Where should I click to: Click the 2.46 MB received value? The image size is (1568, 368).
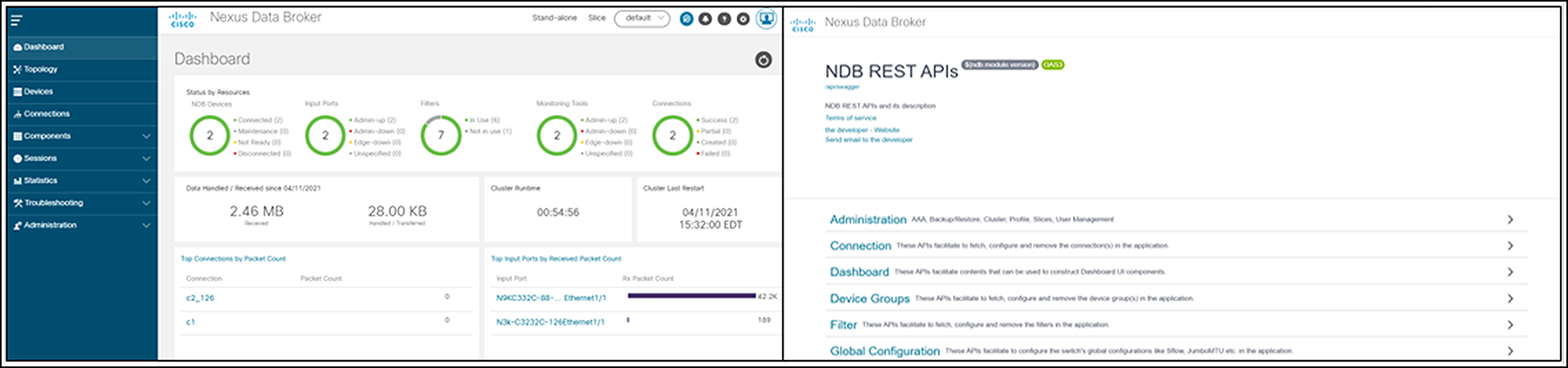point(256,211)
